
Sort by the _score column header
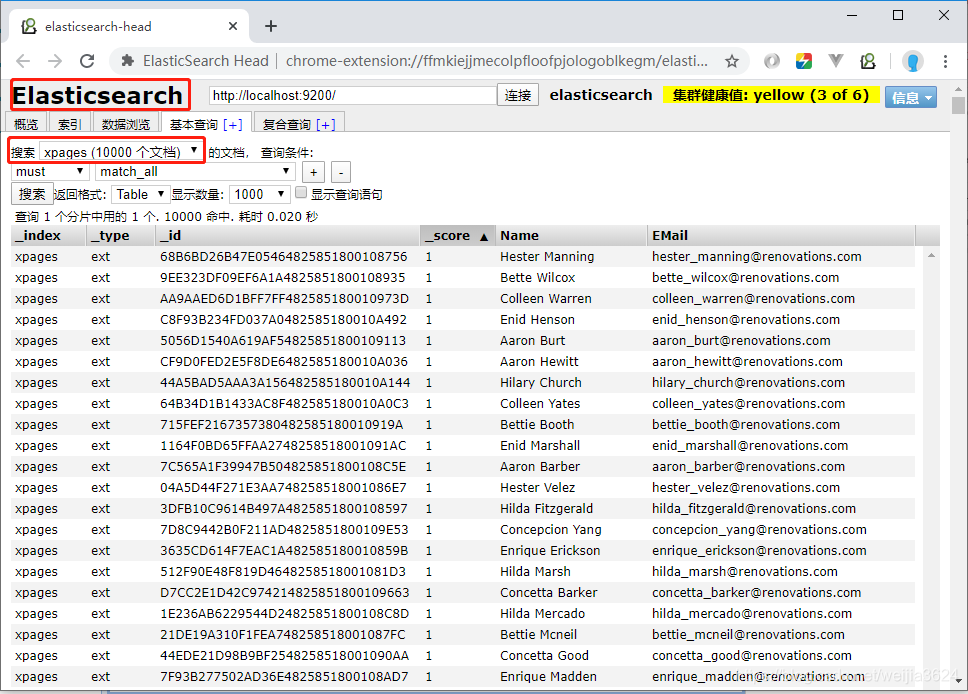[x=457, y=235]
